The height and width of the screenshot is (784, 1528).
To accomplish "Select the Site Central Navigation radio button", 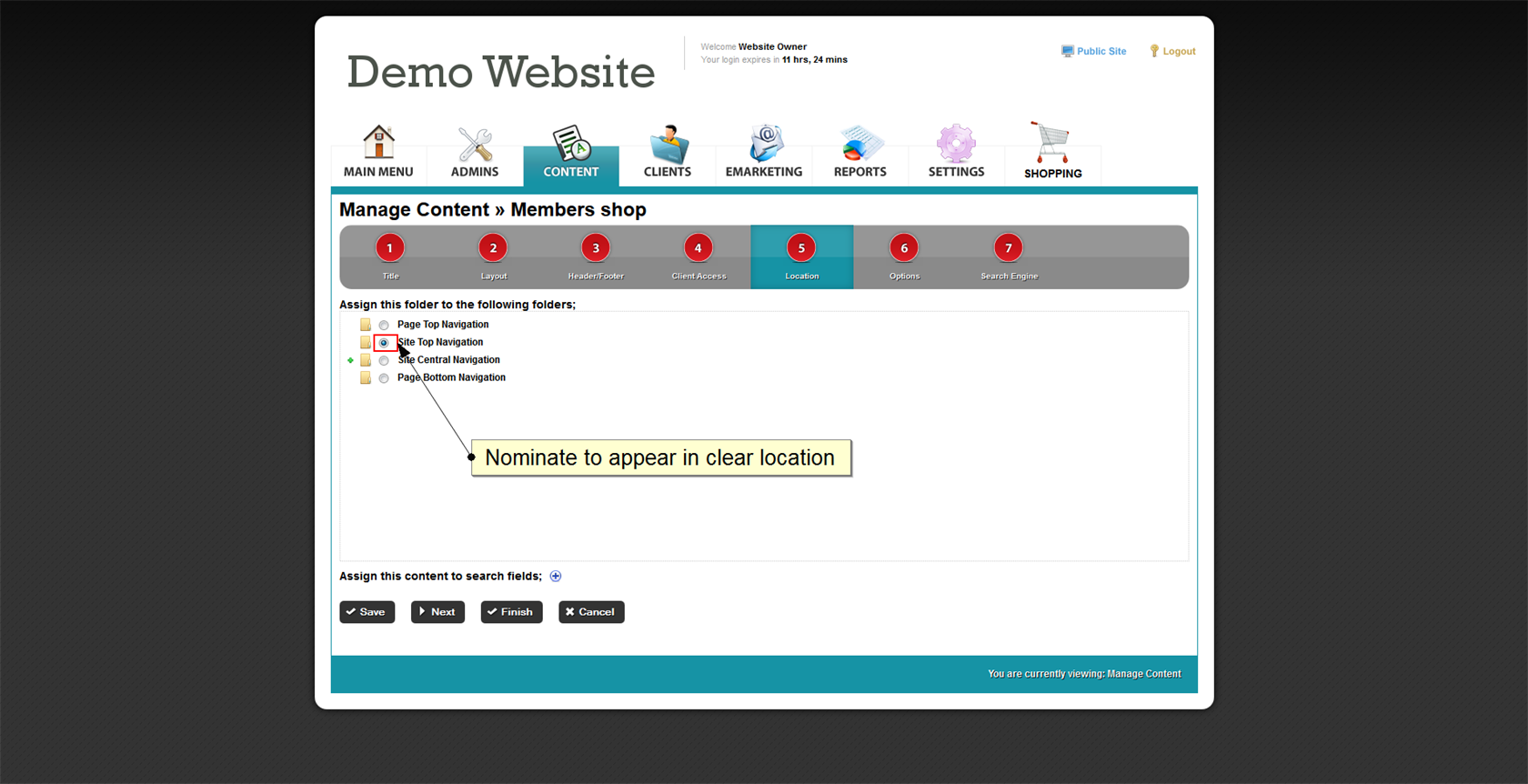I will (x=384, y=360).
